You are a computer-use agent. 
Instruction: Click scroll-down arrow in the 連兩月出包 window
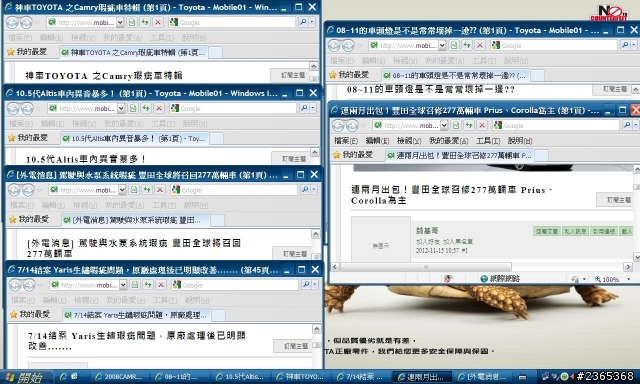(636, 257)
